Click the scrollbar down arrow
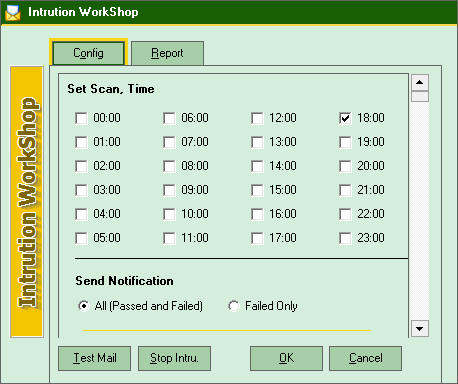Screen dimensions: 458x384 point(420,328)
